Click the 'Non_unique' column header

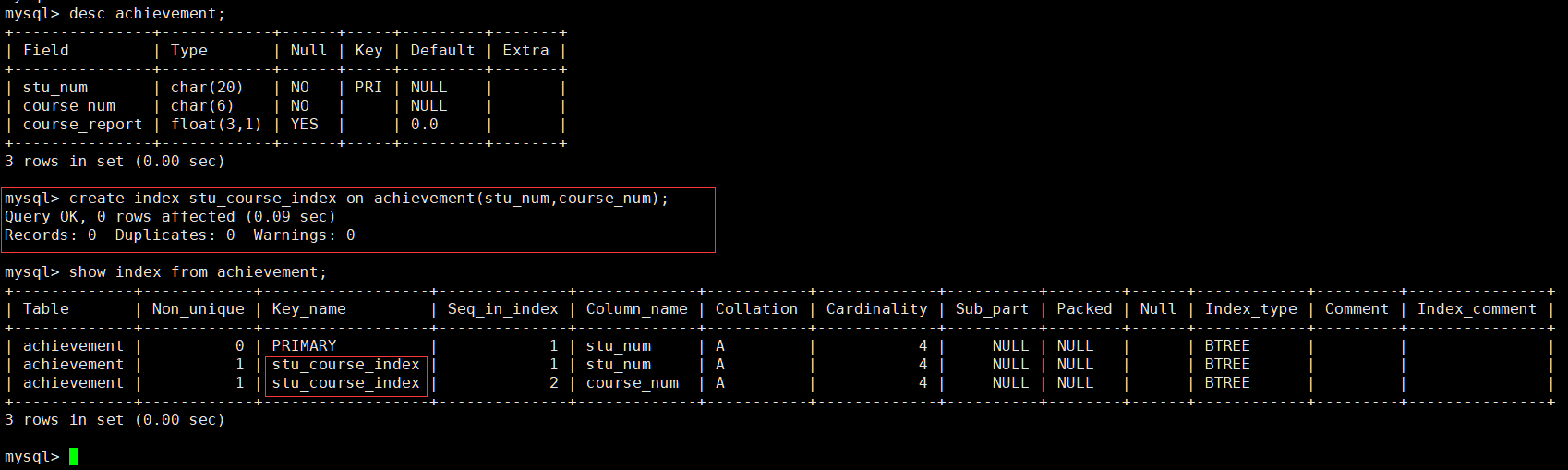[198, 308]
